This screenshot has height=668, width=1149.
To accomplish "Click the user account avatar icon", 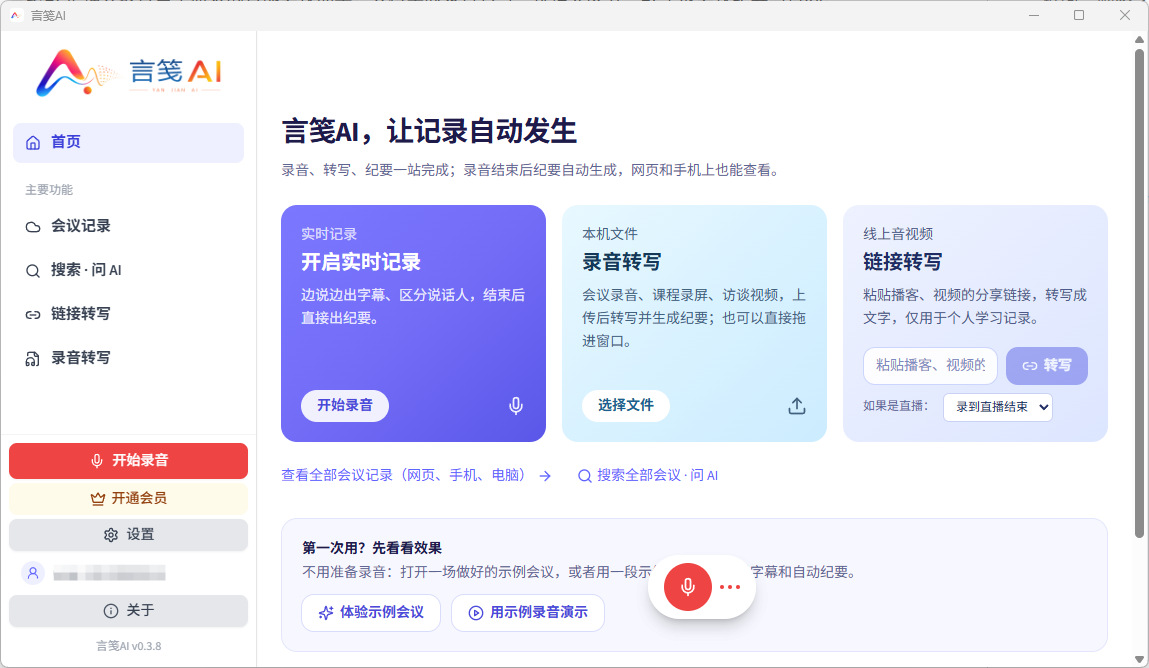I will pyautogui.click(x=33, y=574).
